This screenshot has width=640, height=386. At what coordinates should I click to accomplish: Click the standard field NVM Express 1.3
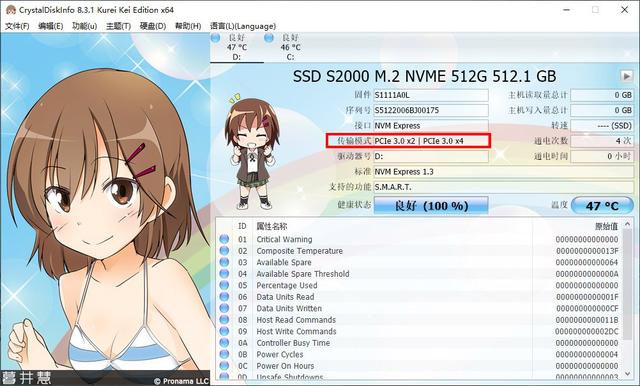504,172
